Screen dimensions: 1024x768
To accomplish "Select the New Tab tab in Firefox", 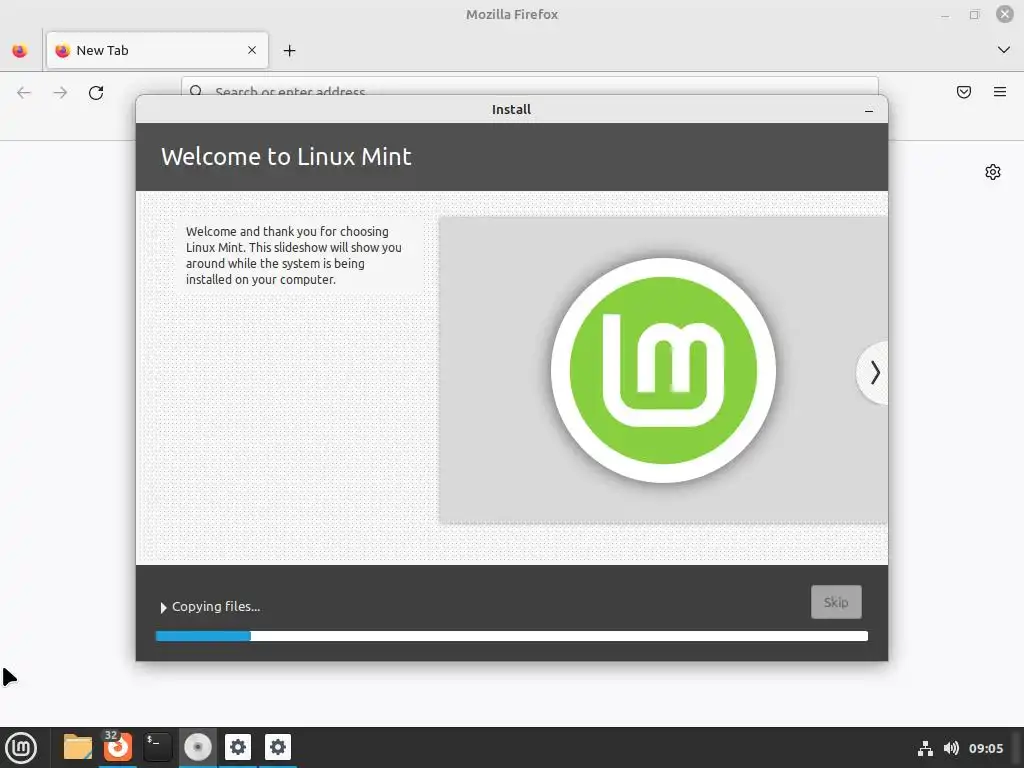I will pyautogui.click(x=157, y=50).
